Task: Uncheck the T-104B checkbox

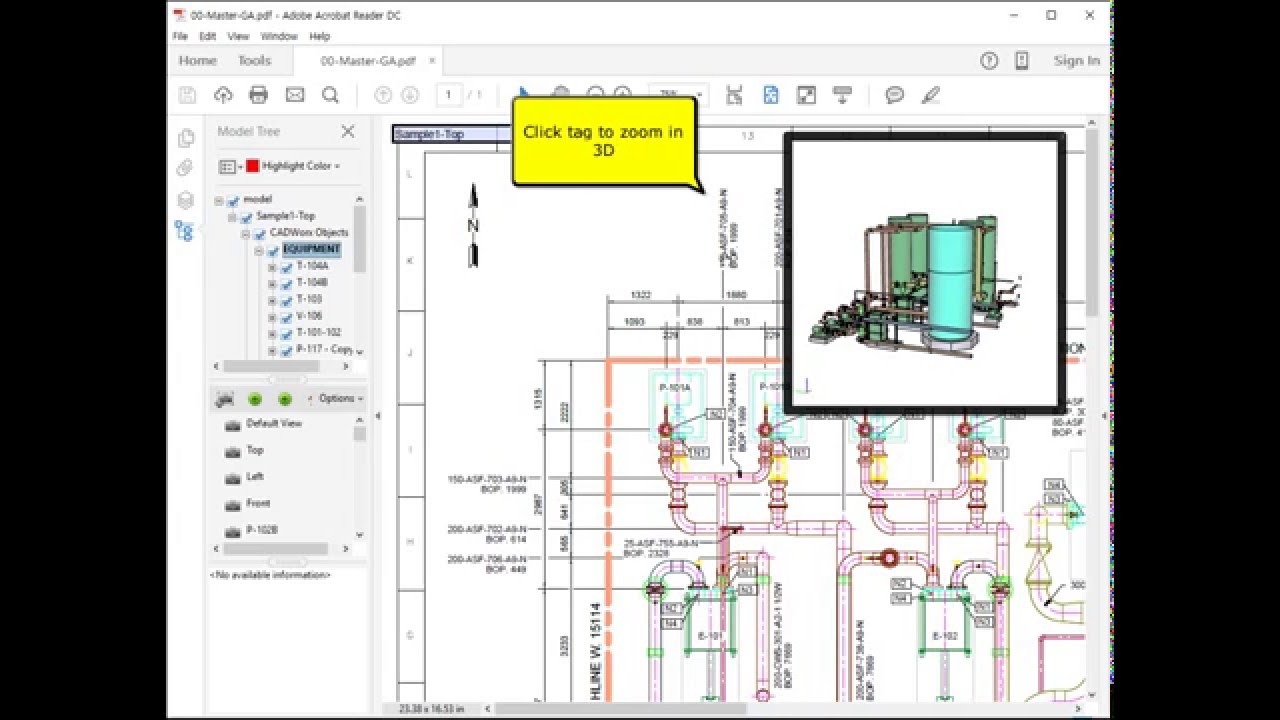Action: 286,283
